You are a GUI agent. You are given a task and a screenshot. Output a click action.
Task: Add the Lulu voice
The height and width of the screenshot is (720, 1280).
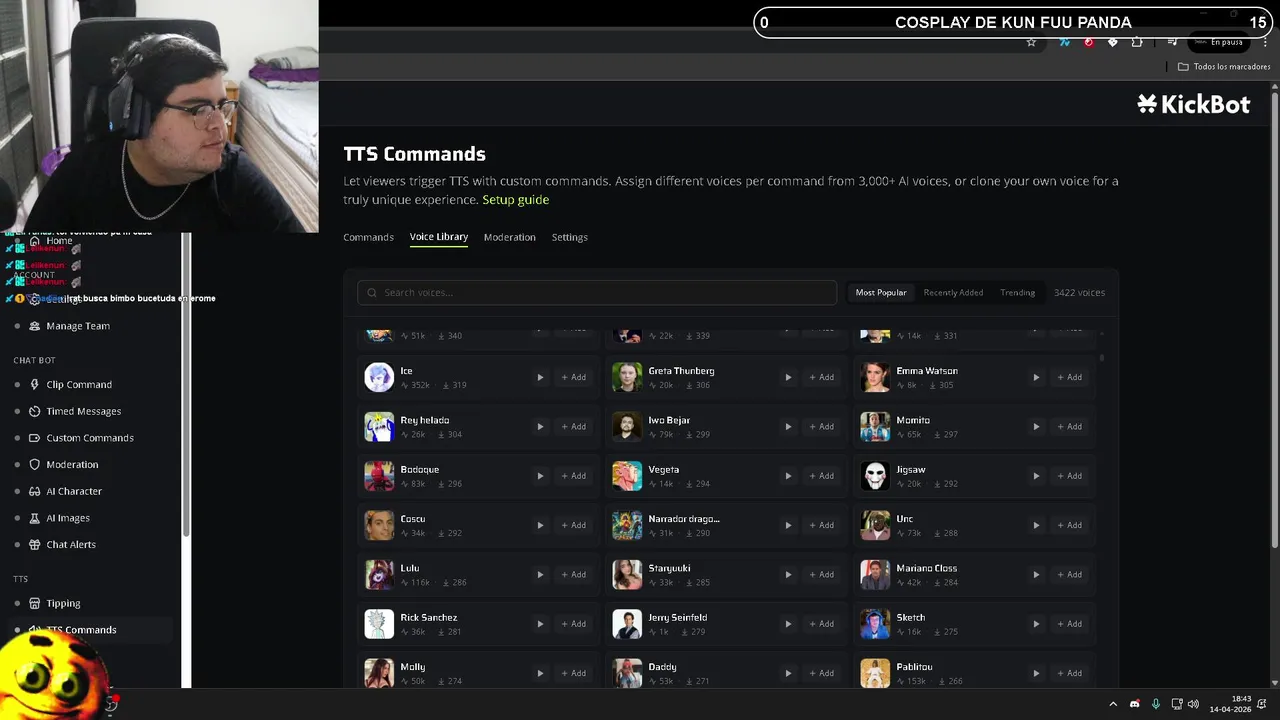click(x=574, y=574)
